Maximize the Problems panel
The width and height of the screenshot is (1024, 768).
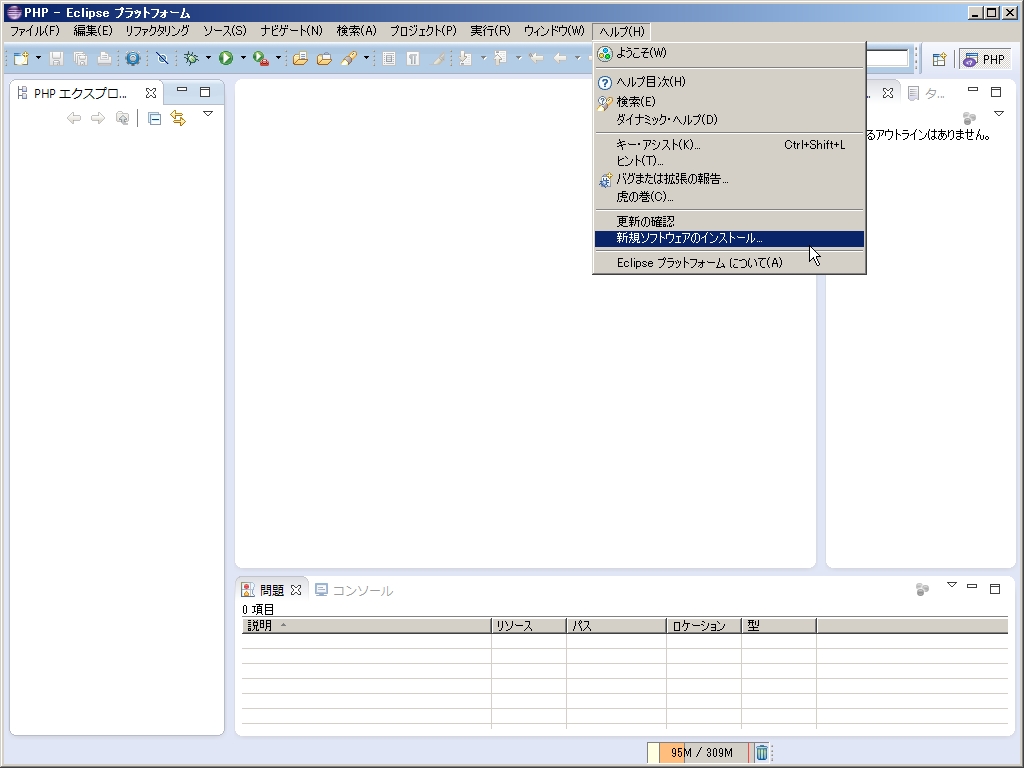point(995,589)
